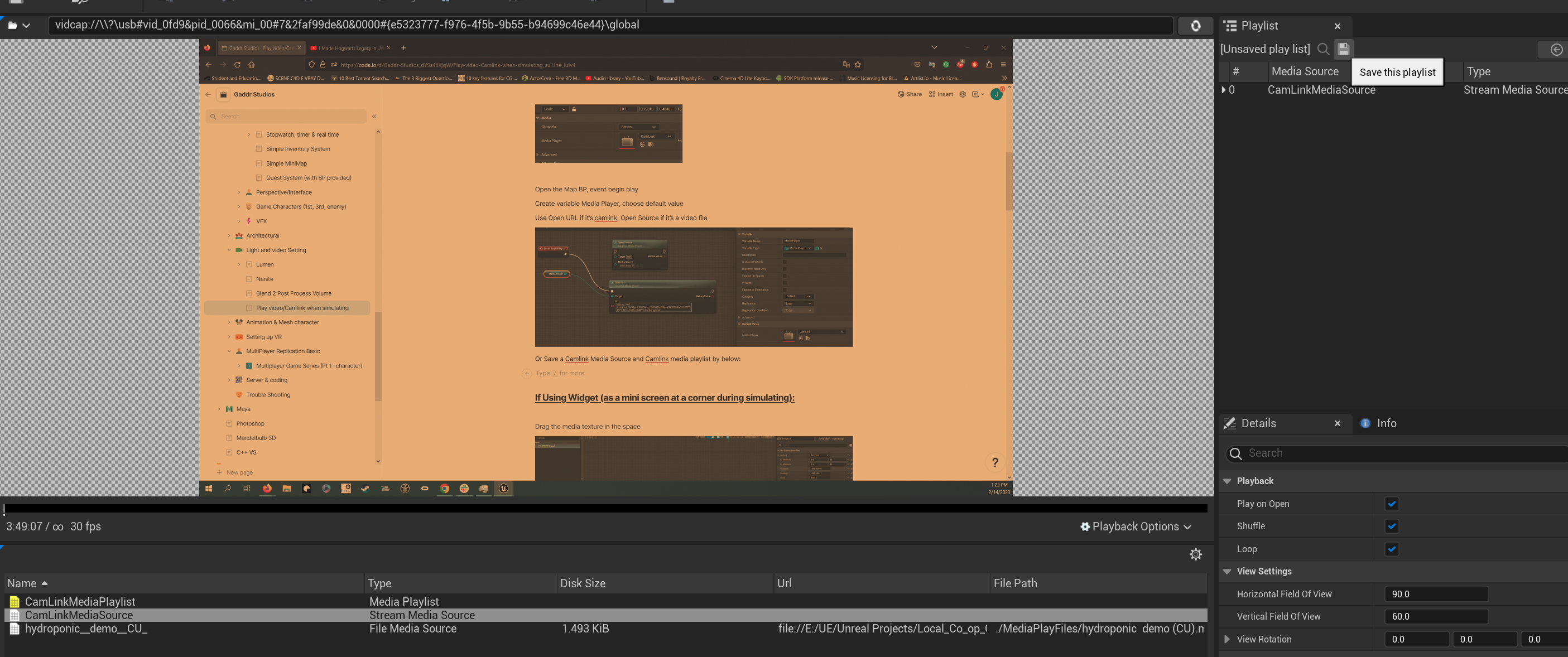Click the black playback timeline scrubber
1568x657 pixels.
coord(605,508)
